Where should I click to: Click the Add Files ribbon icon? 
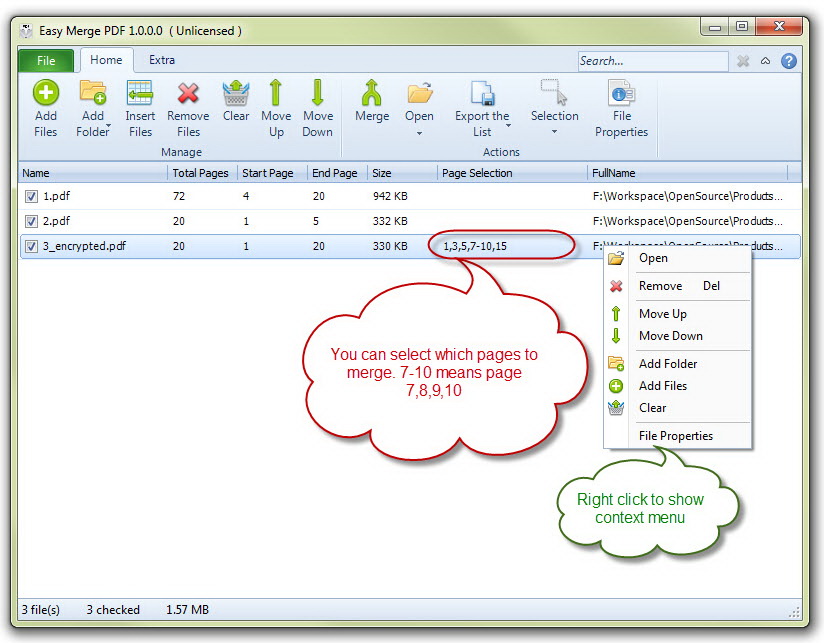click(x=46, y=94)
